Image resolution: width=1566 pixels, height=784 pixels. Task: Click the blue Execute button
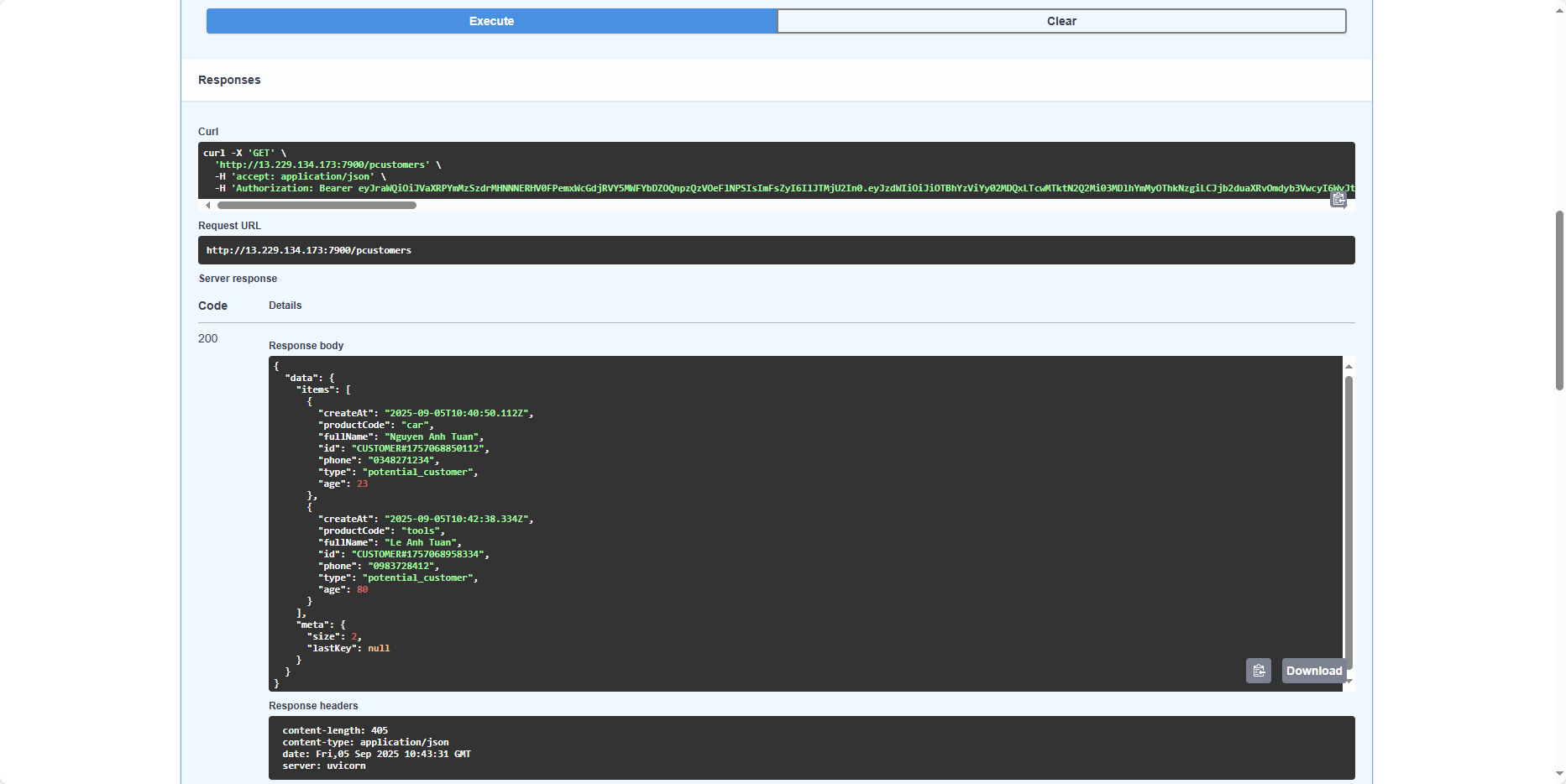491,21
